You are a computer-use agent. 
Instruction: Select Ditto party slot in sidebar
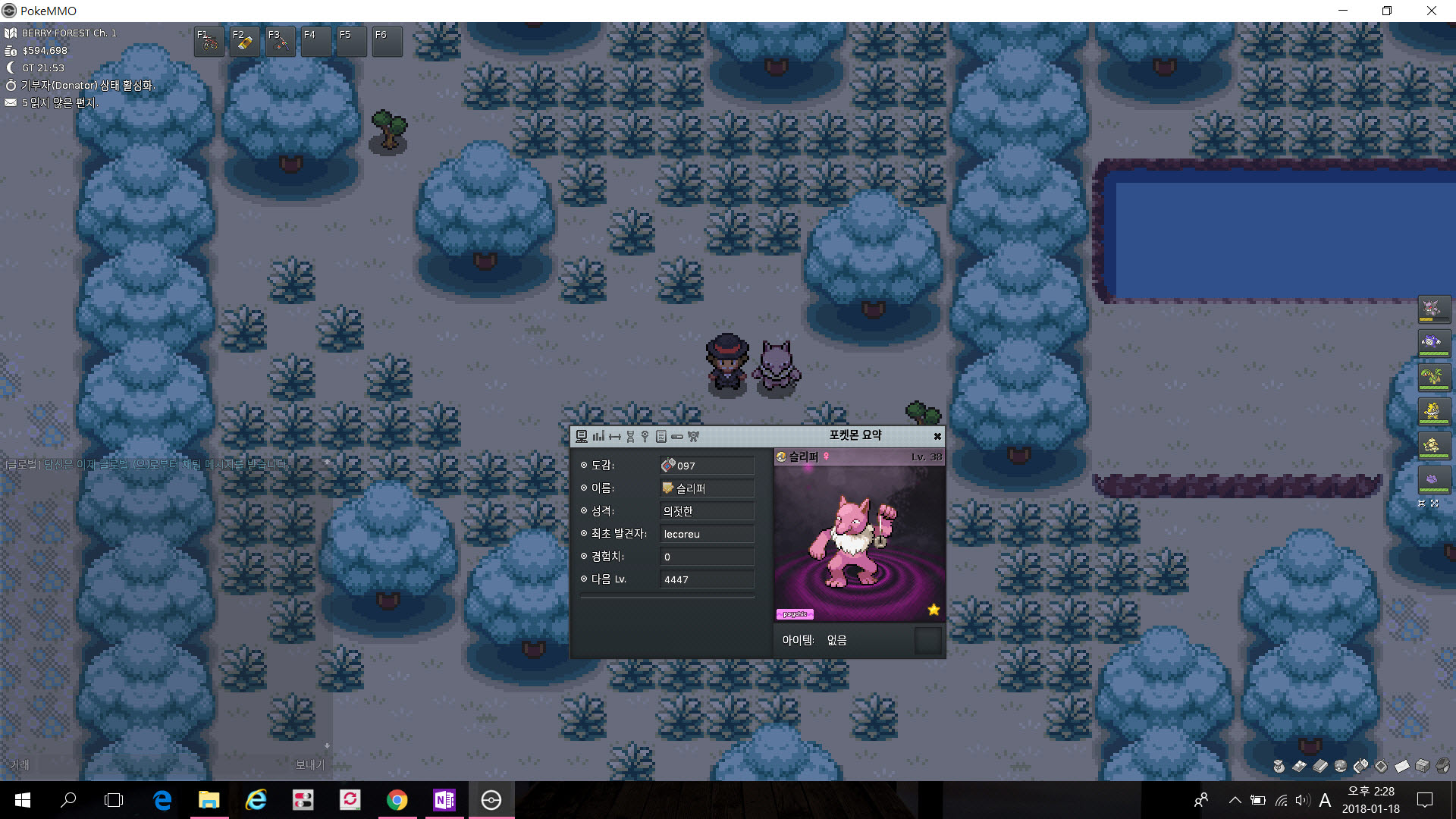(1434, 480)
